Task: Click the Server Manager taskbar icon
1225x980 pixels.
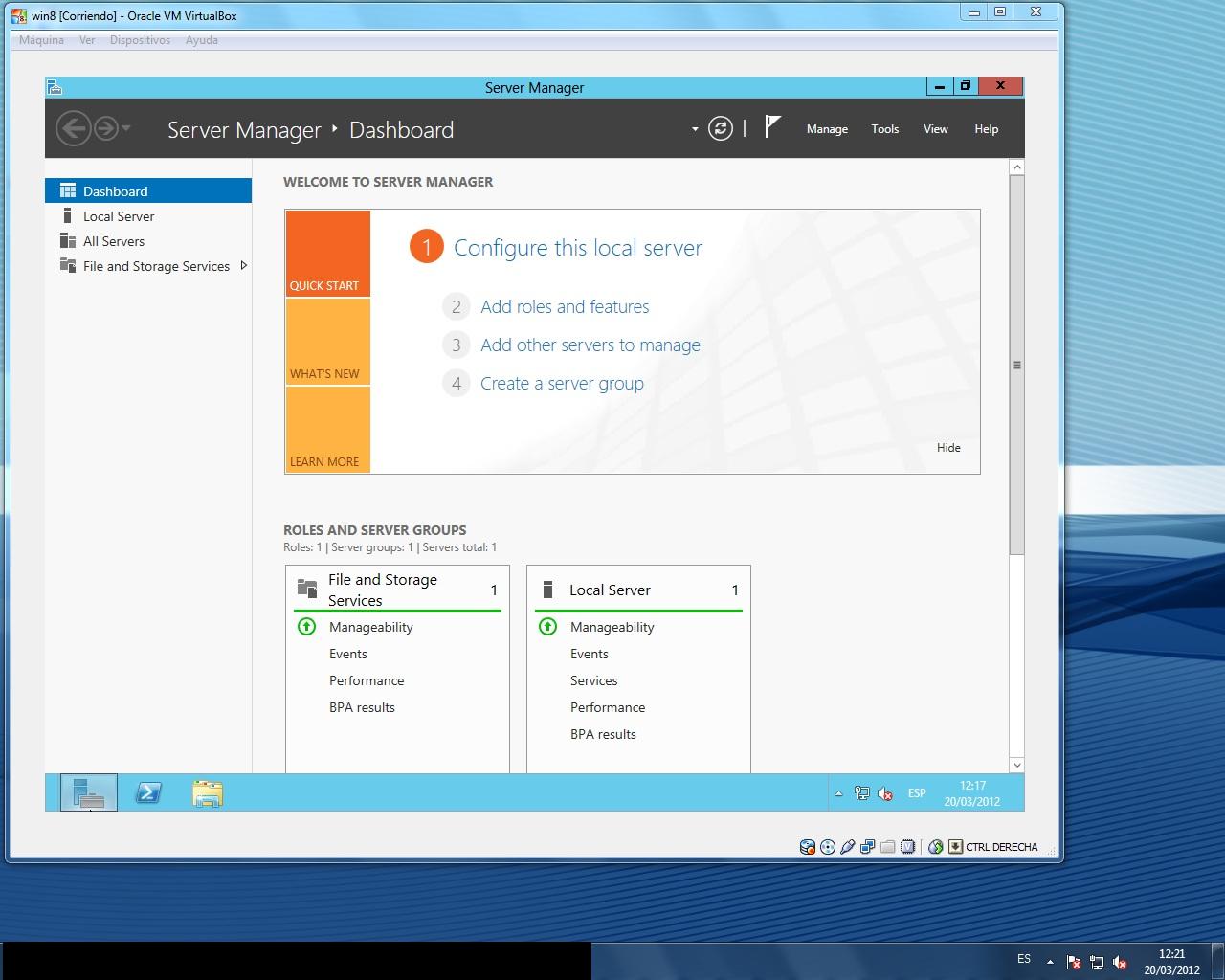Action: (x=89, y=792)
